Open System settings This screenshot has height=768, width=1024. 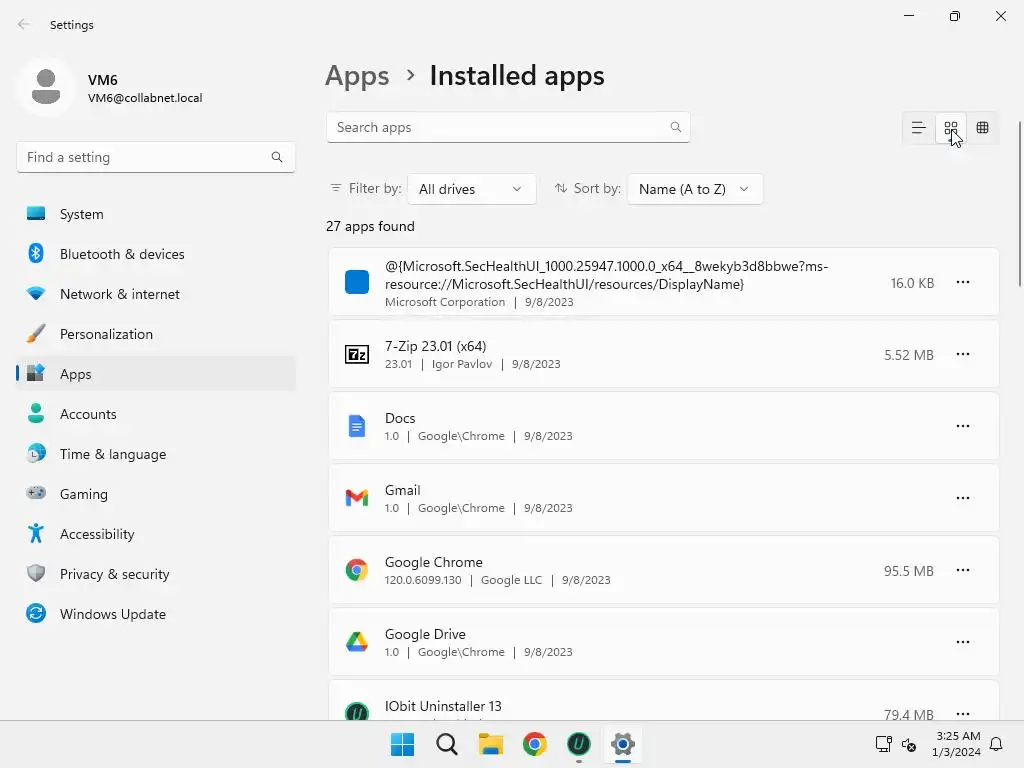click(x=155, y=214)
